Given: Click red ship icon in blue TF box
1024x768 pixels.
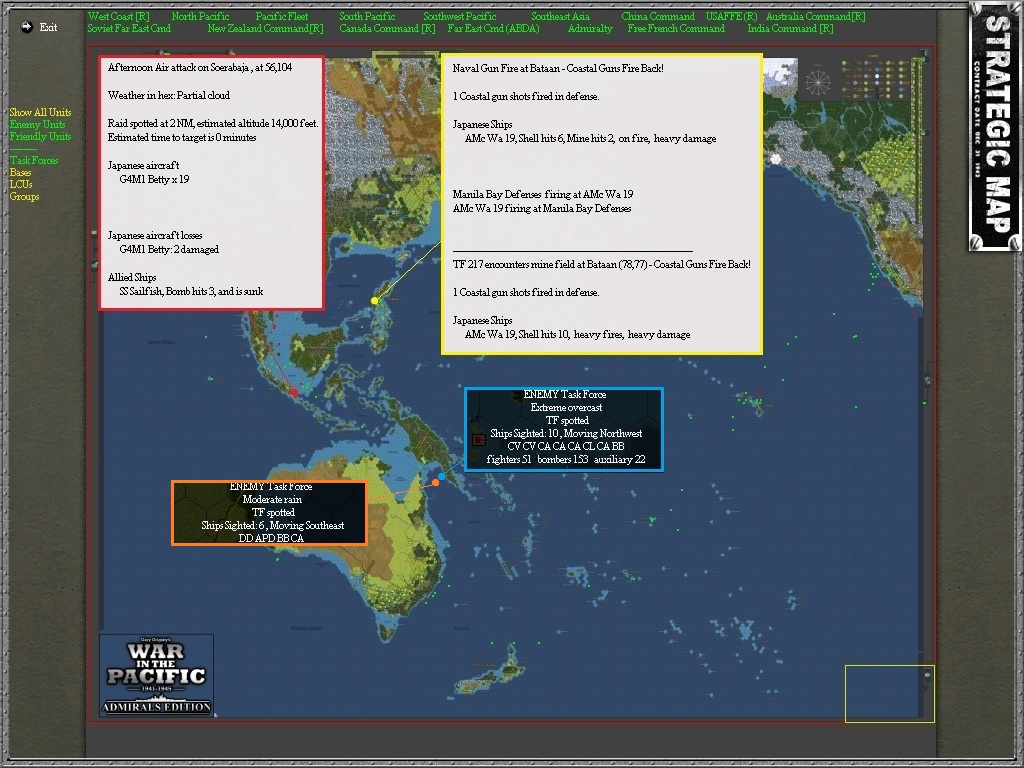Looking at the screenshot, I should 479,440.
